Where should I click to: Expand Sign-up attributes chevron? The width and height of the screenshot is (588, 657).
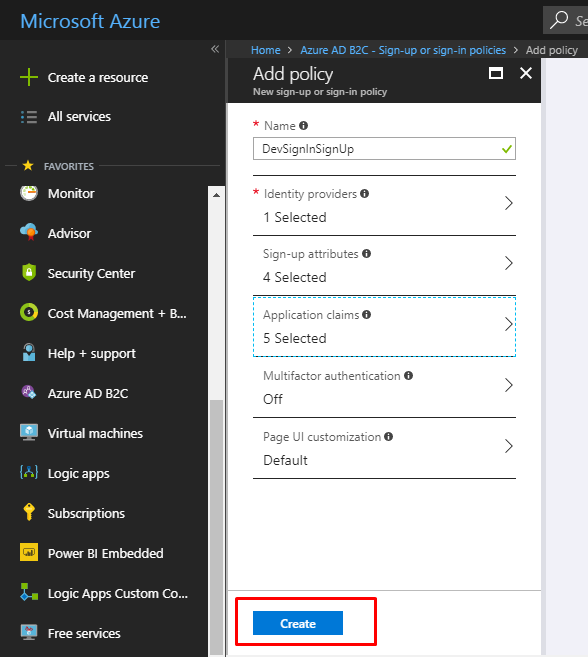508,264
